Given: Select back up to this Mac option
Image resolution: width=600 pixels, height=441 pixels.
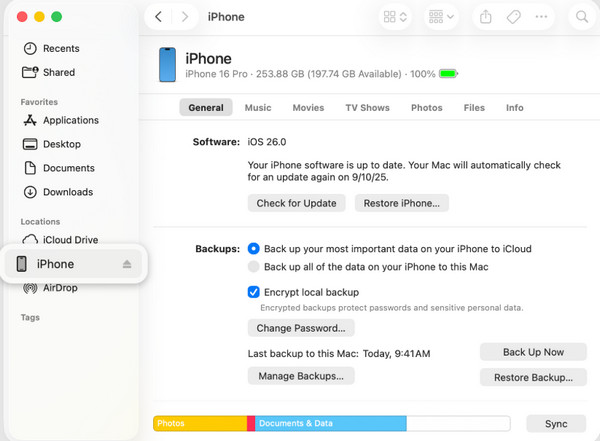Looking at the screenshot, I should [x=253, y=266].
